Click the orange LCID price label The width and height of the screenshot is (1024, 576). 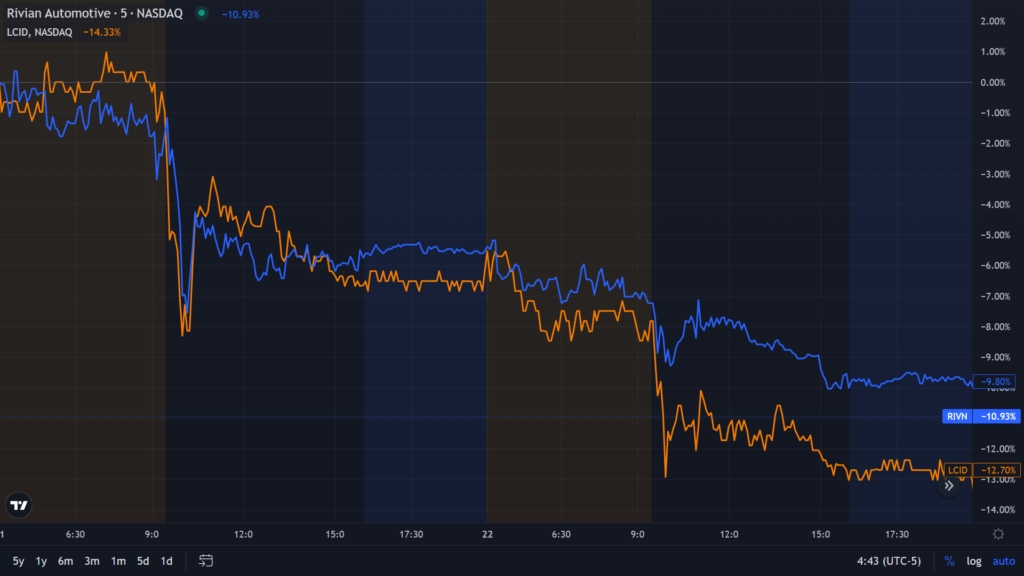[981, 470]
